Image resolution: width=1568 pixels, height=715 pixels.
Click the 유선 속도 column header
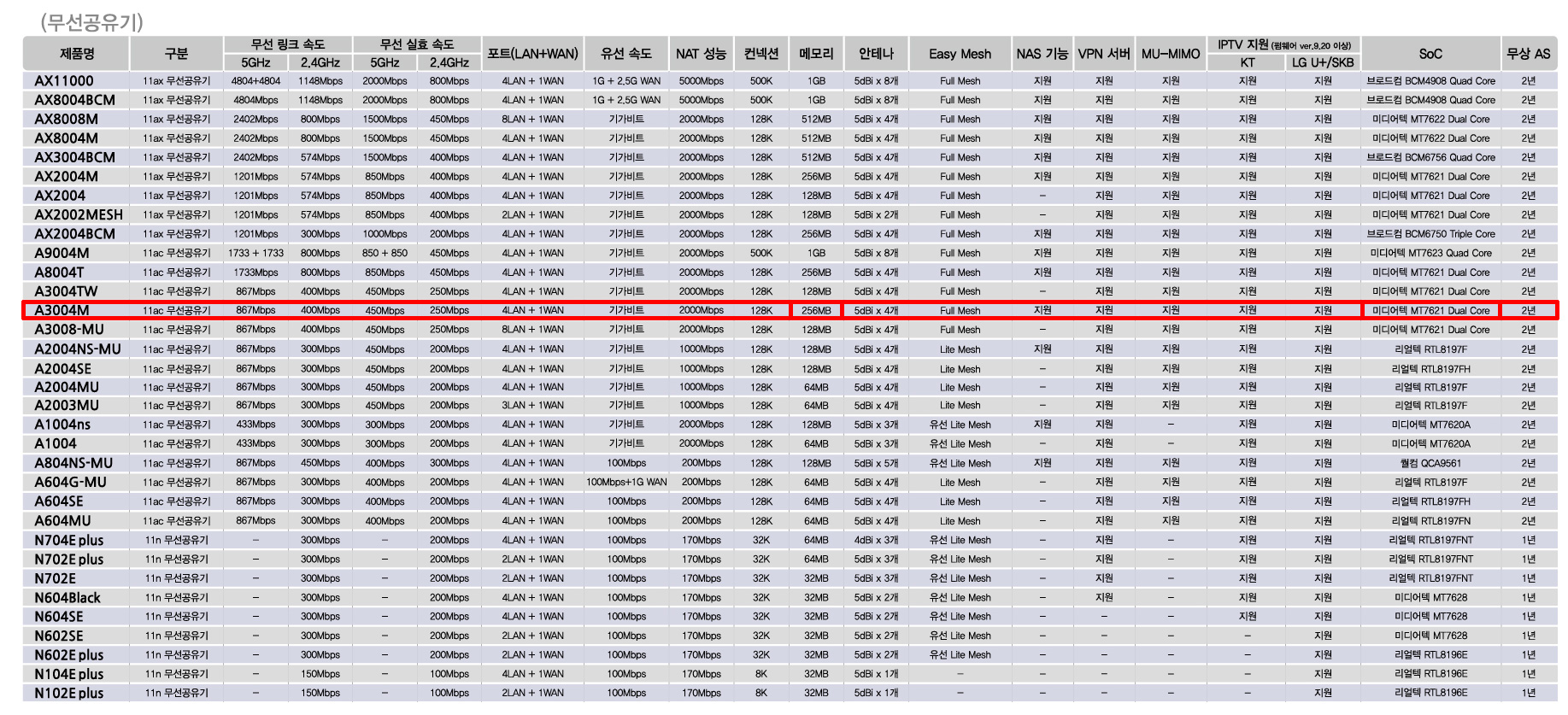pyautogui.click(x=626, y=53)
